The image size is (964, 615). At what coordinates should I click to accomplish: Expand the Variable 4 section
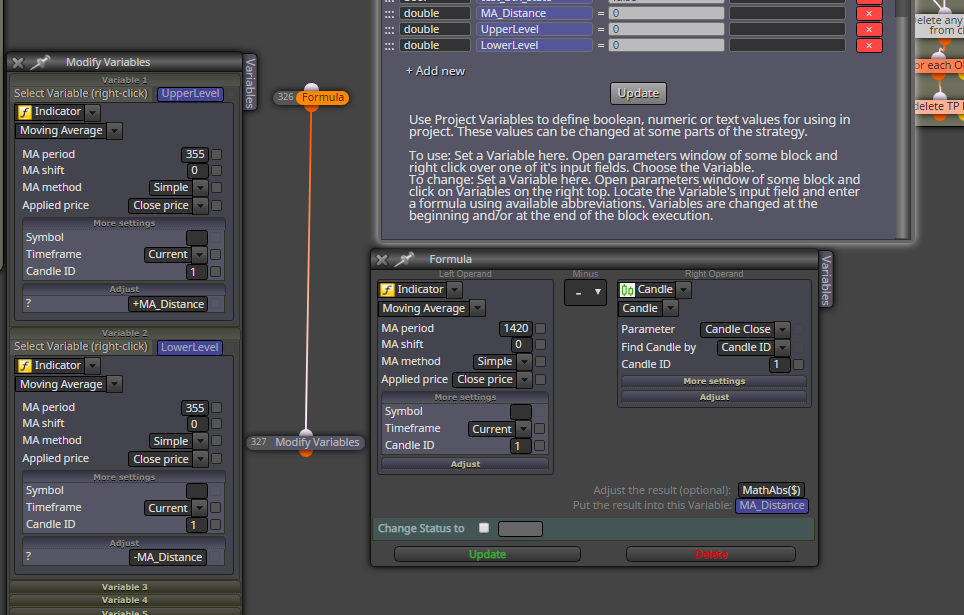pyautogui.click(x=125, y=600)
